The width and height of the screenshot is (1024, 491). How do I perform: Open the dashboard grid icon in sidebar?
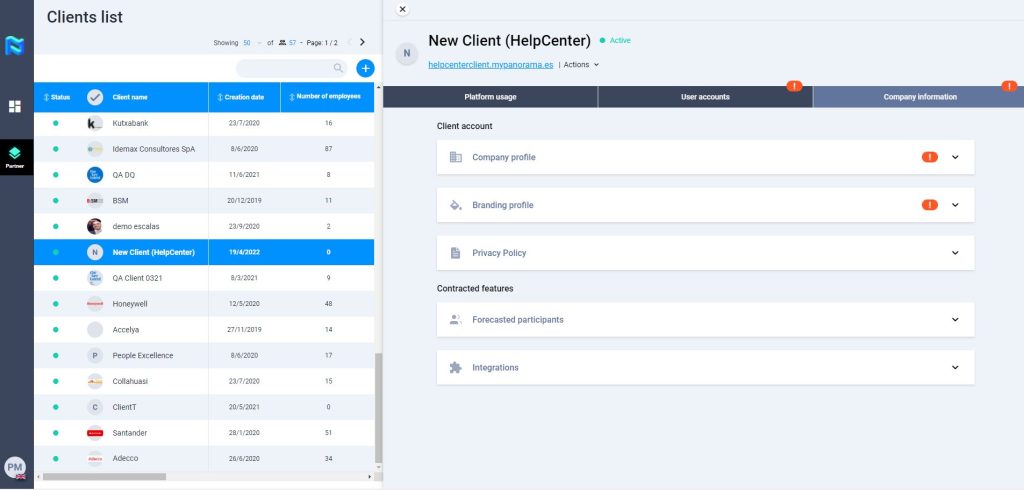coord(16,106)
